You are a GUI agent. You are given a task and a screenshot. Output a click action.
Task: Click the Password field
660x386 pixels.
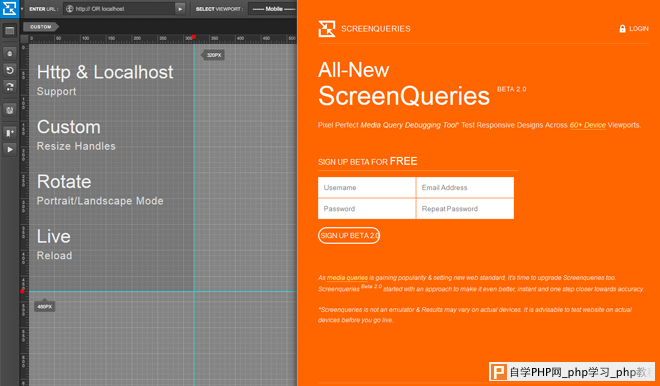point(367,209)
